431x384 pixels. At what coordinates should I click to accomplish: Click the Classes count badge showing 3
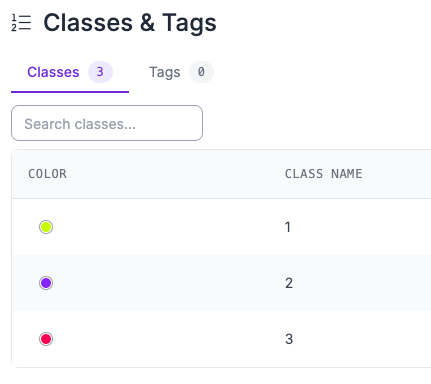point(100,72)
